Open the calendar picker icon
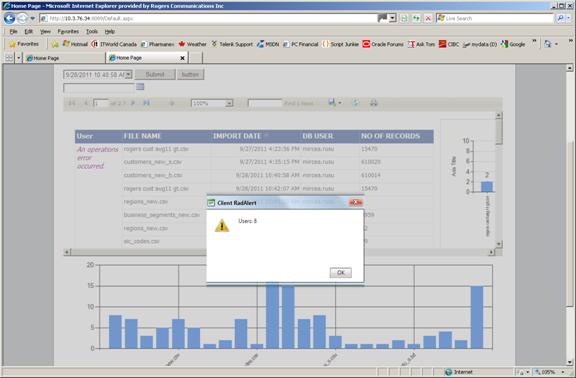576x378 pixels. 140,87
